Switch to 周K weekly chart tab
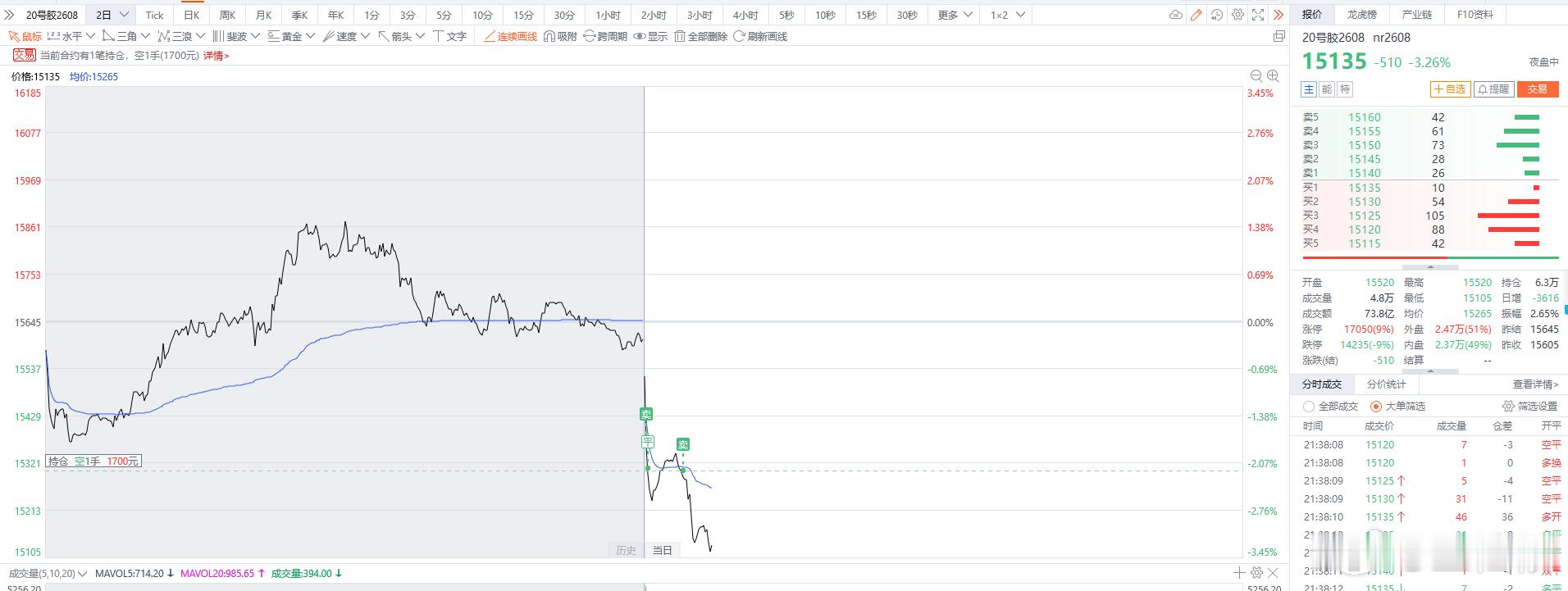 point(227,15)
